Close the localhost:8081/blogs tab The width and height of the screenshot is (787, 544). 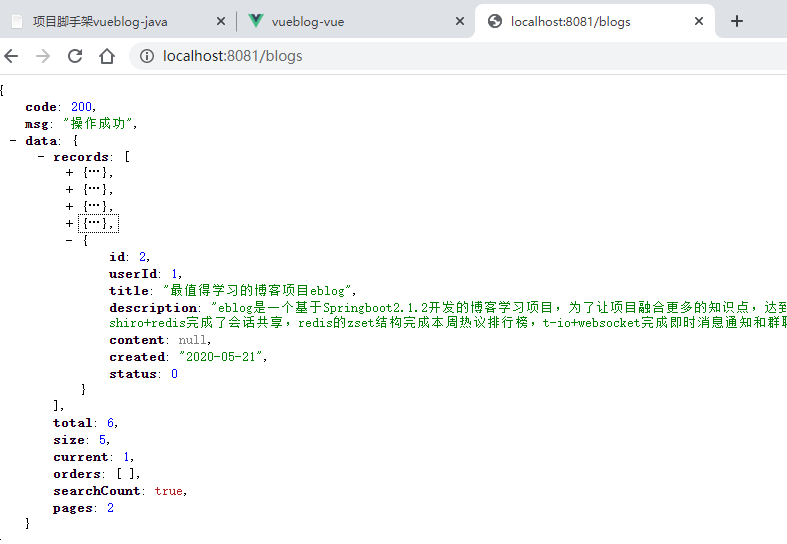(699, 21)
